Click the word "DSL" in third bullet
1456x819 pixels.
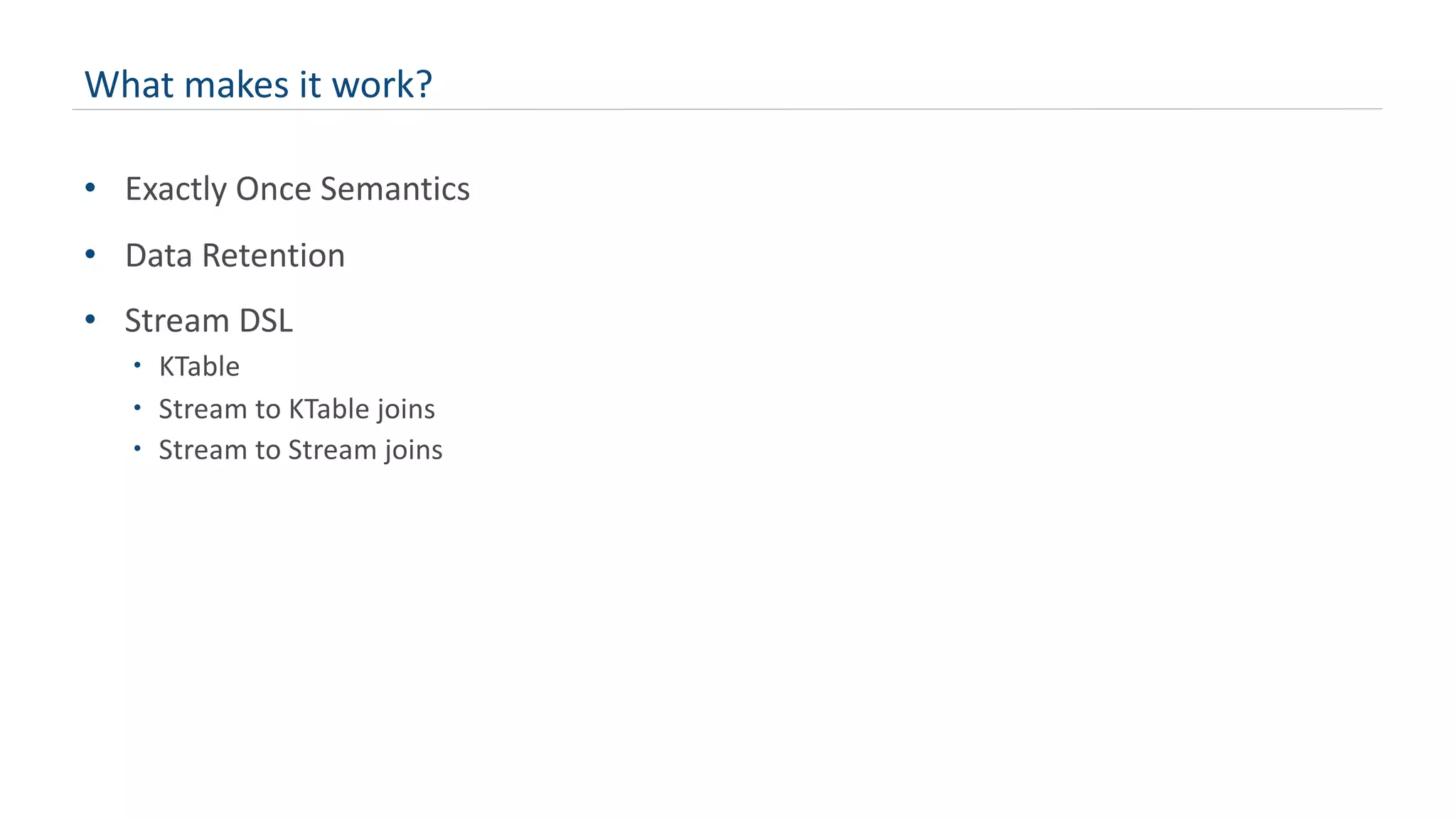265,321
